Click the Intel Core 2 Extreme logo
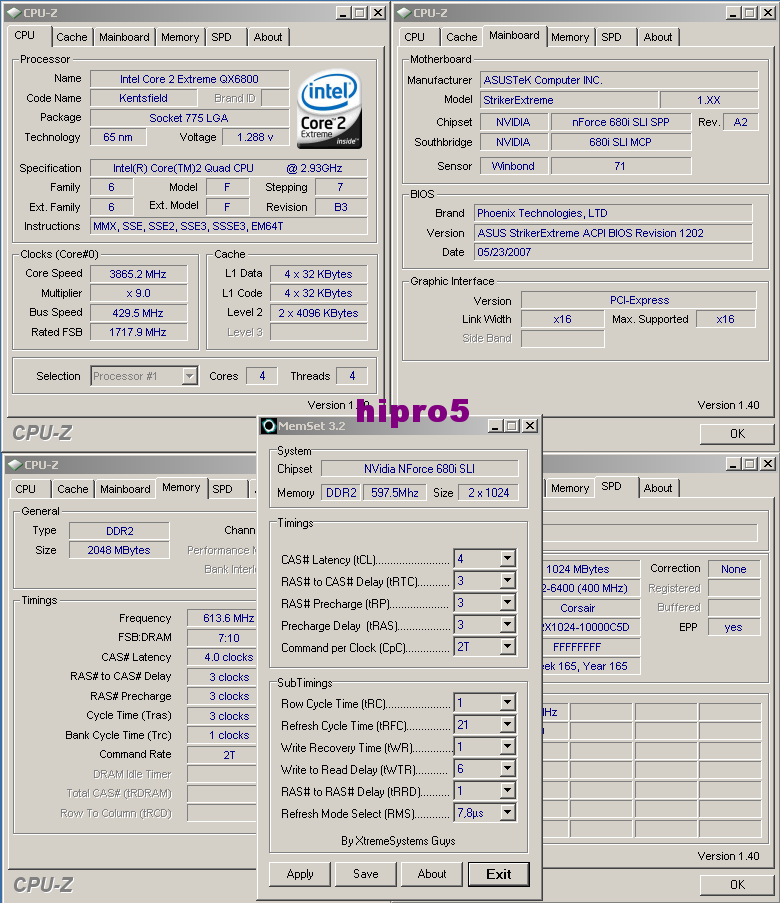Screen dimensions: 780x903 coord(329,109)
